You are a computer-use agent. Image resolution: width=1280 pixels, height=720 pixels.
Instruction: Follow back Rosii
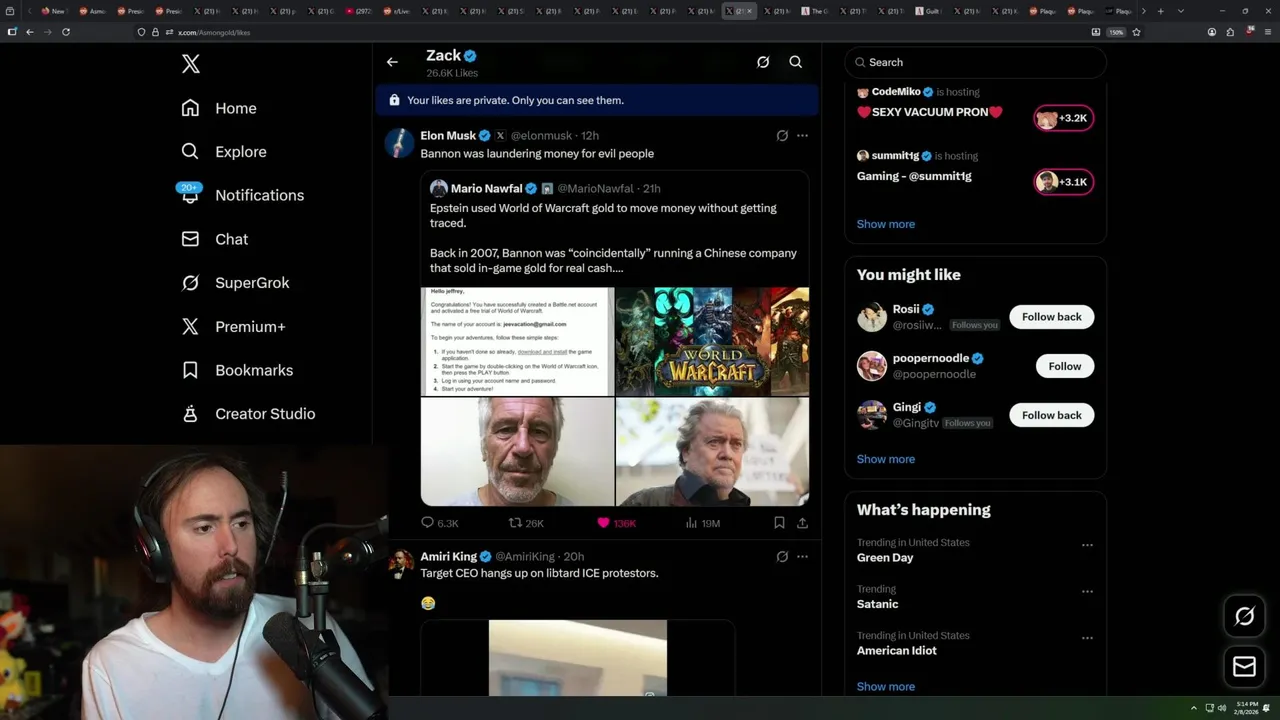(x=1051, y=317)
